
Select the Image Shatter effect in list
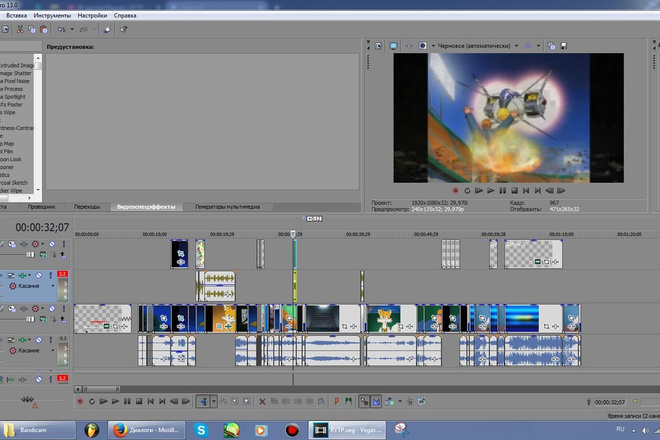(x=16, y=73)
